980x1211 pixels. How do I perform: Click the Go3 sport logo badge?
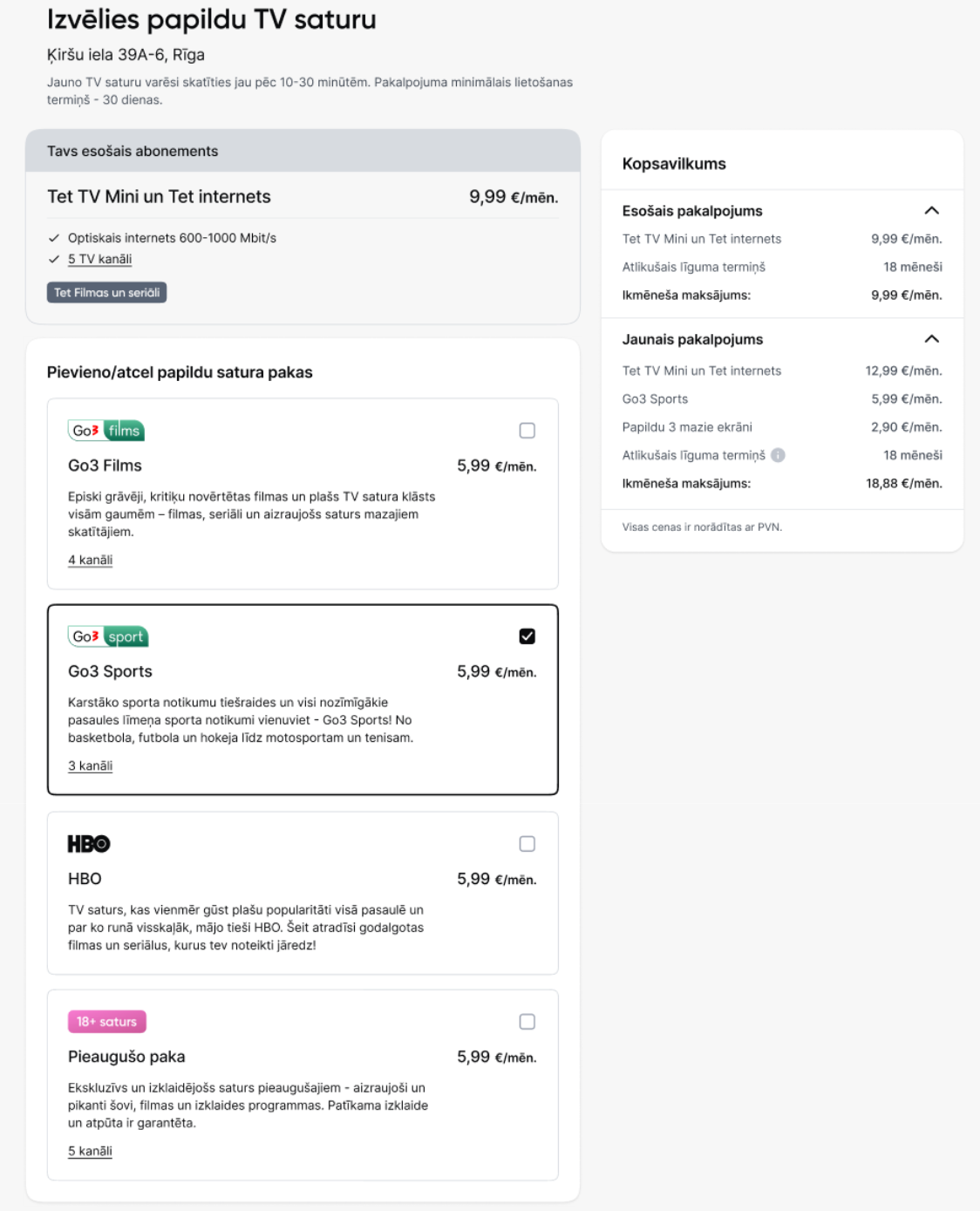tap(108, 636)
